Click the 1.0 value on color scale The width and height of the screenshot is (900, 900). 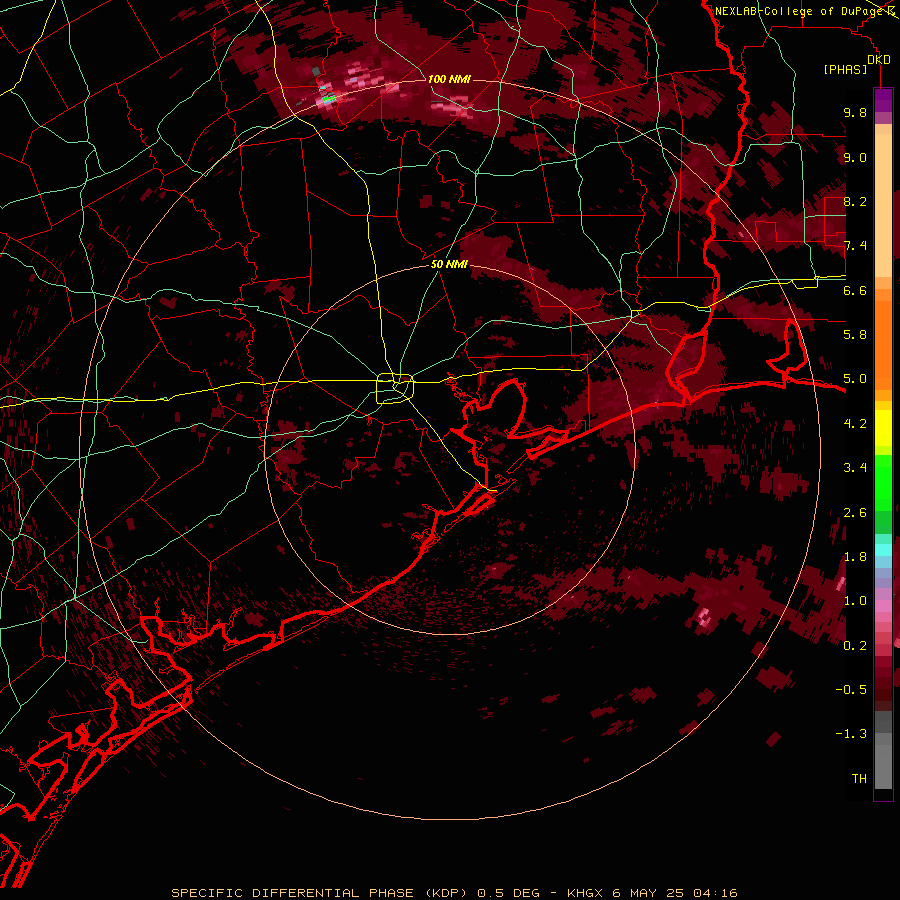pos(855,601)
